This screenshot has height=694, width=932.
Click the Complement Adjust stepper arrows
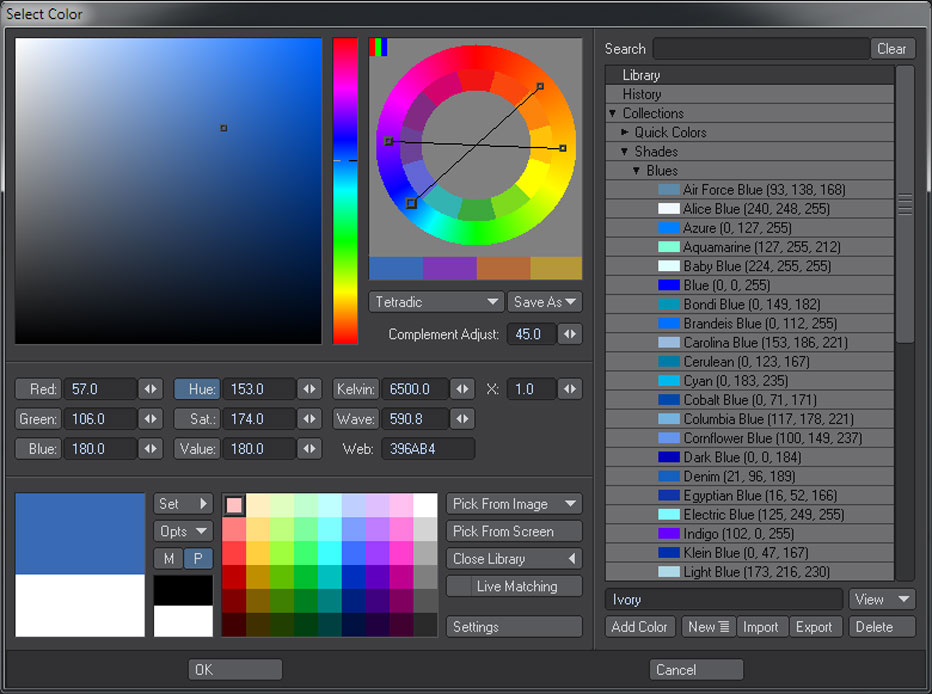pos(569,334)
